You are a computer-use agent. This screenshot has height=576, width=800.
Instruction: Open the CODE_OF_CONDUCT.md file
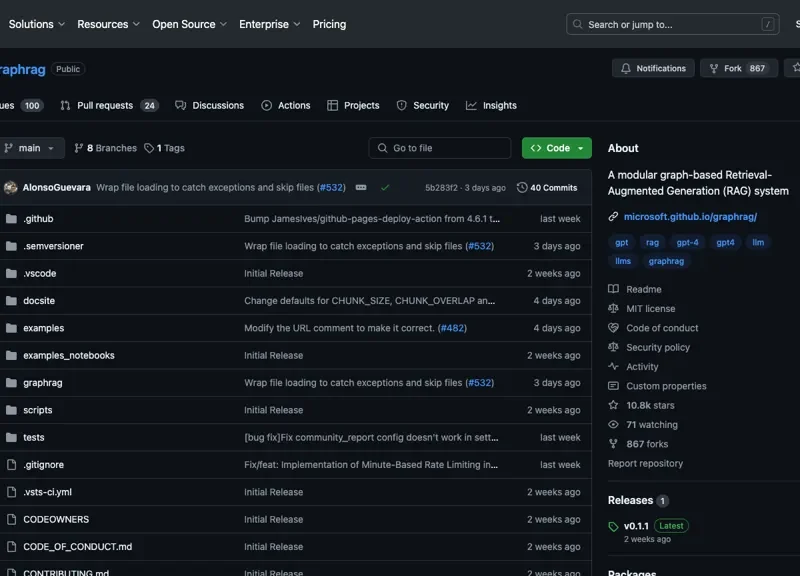point(78,547)
